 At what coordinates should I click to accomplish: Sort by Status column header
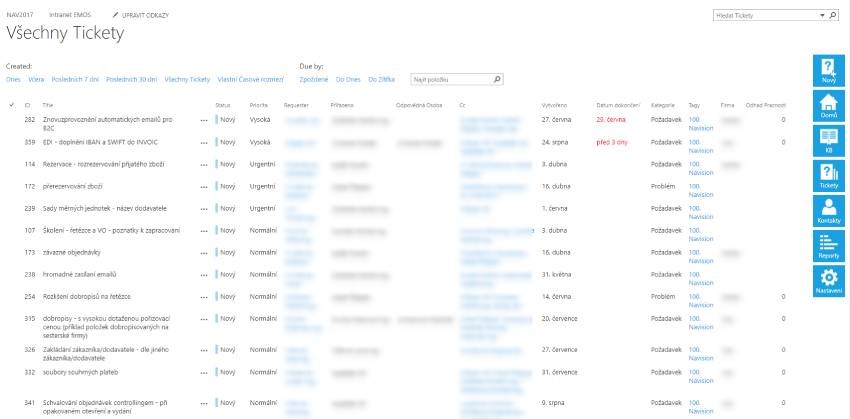[x=223, y=105]
